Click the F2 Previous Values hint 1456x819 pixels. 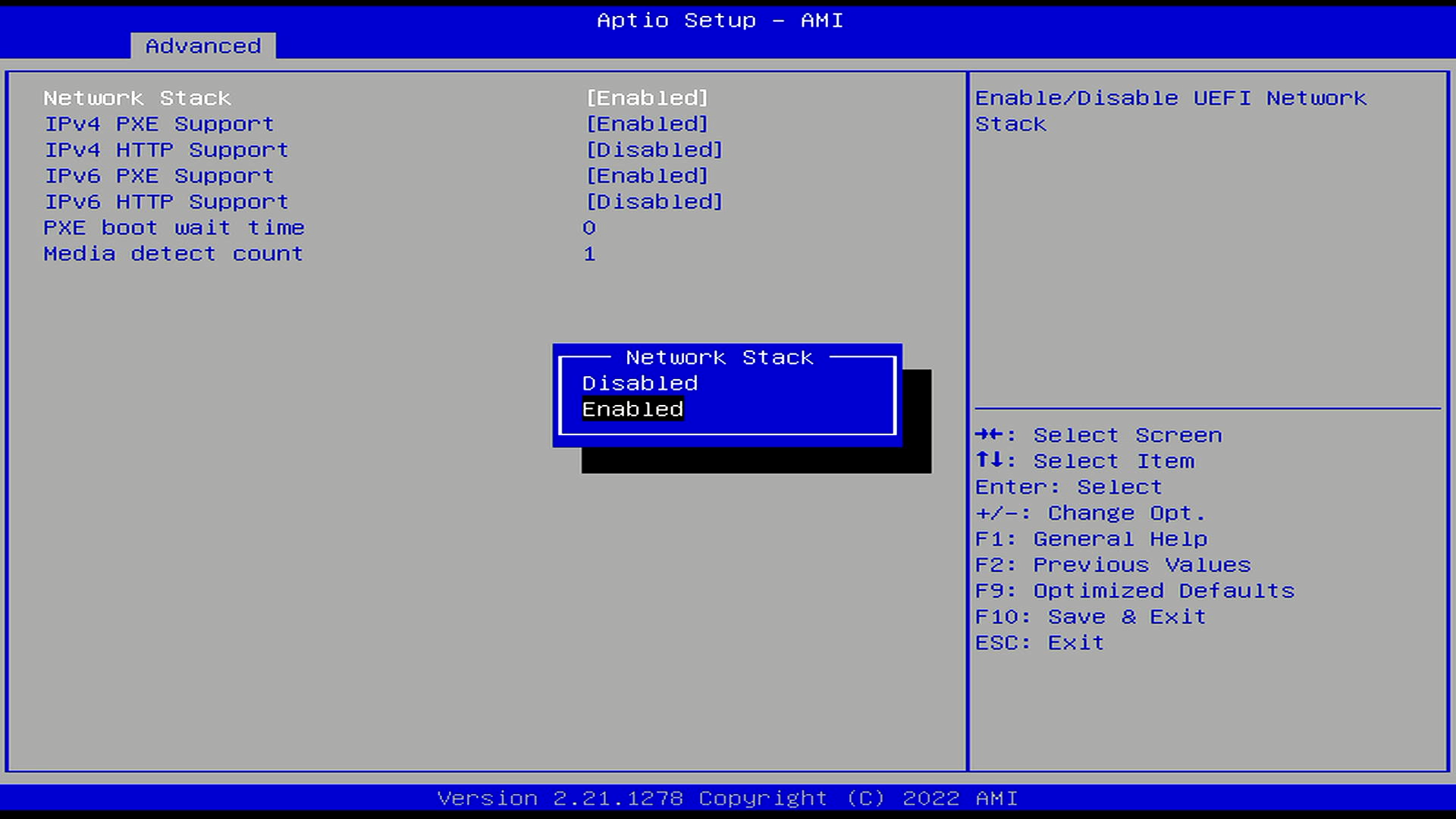(1112, 565)
